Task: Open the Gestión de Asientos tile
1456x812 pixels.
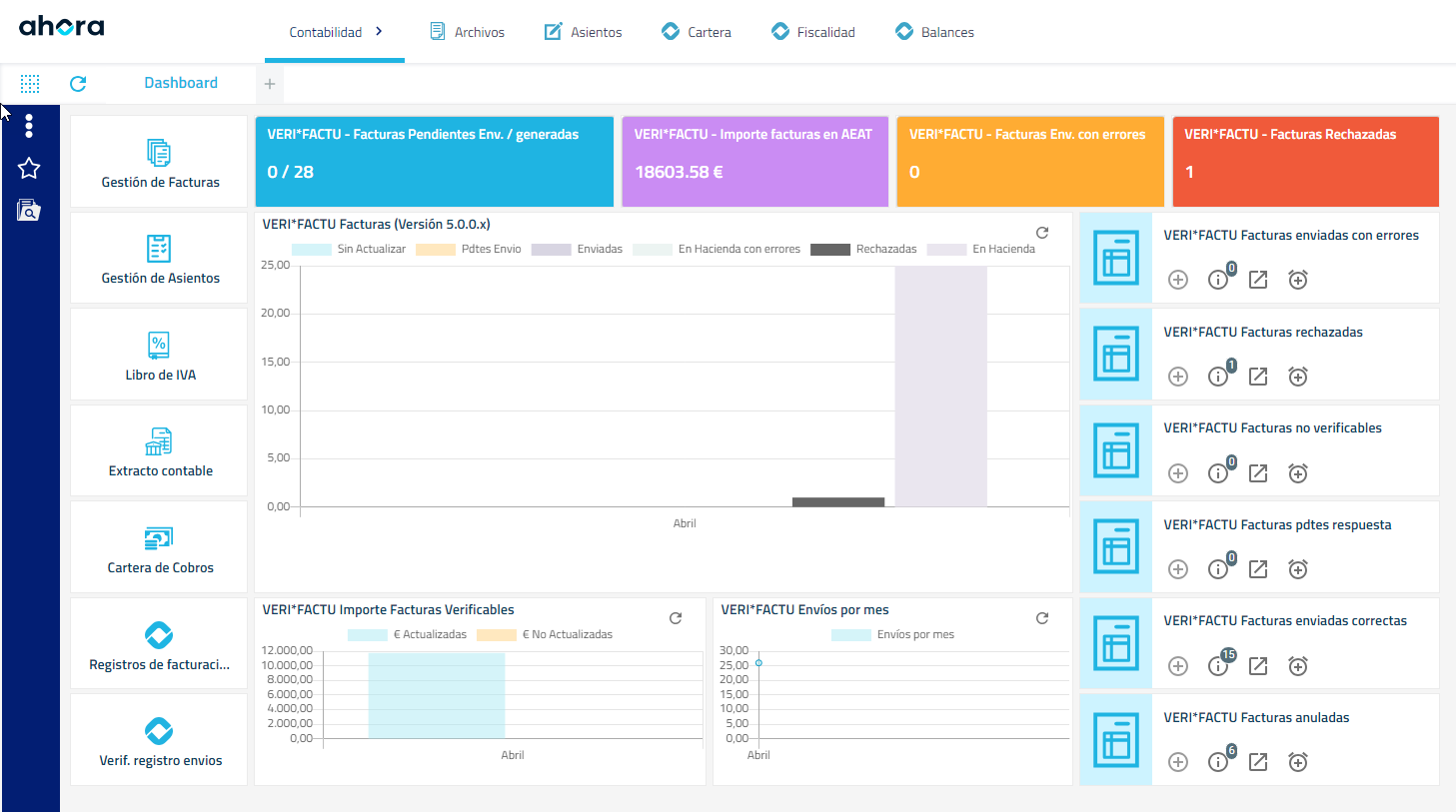Action: point(159,258)
